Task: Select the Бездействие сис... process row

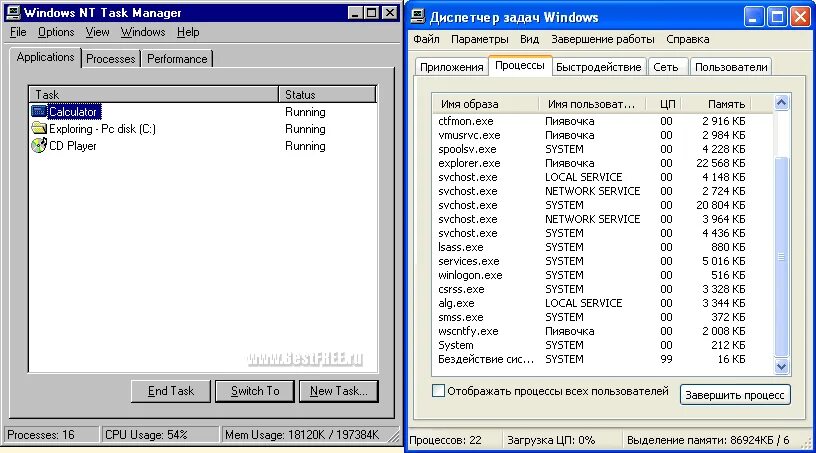Action: pyautogui.click(x=602, y=359)
